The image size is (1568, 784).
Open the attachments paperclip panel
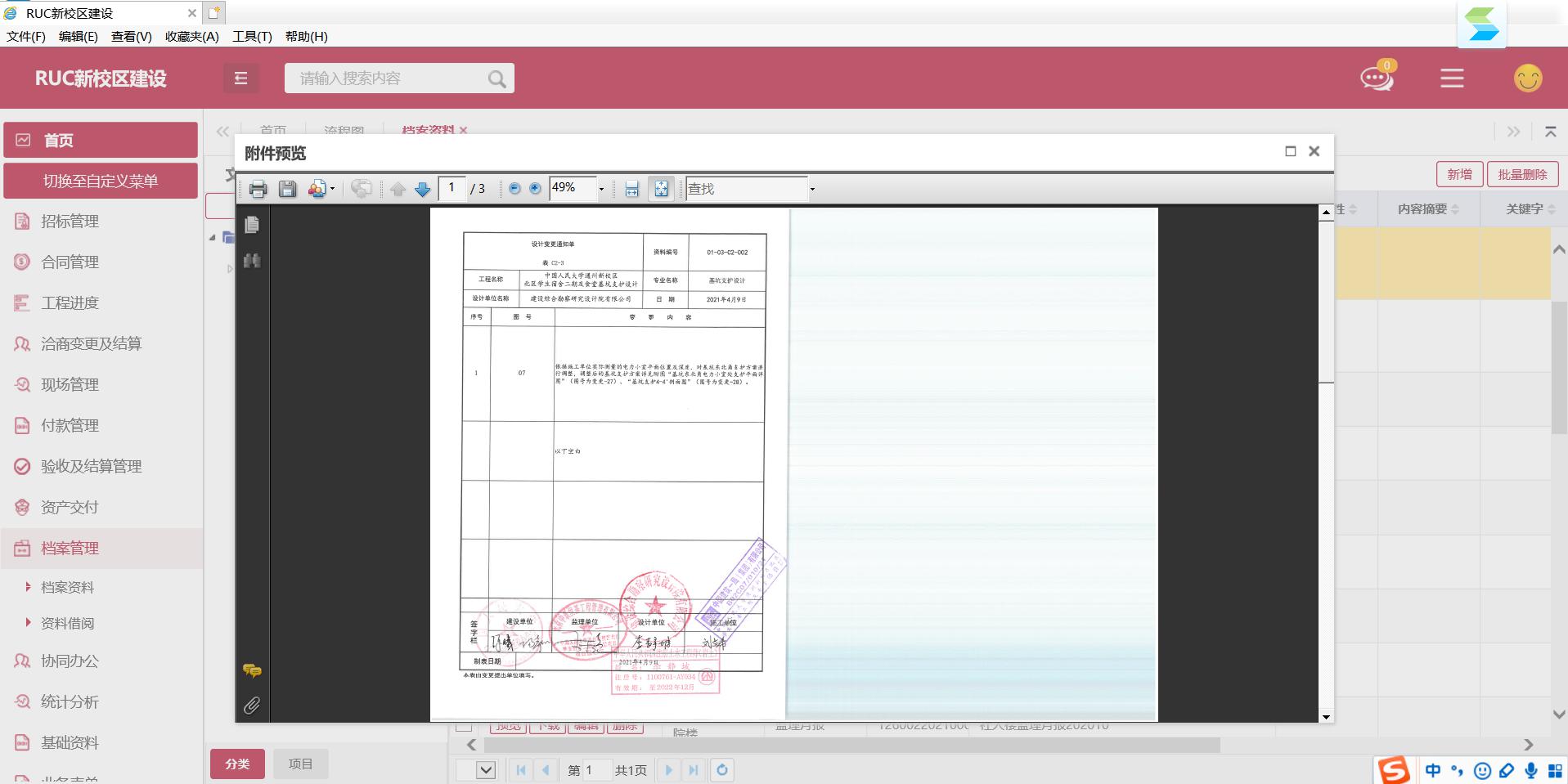click(252, 705)
